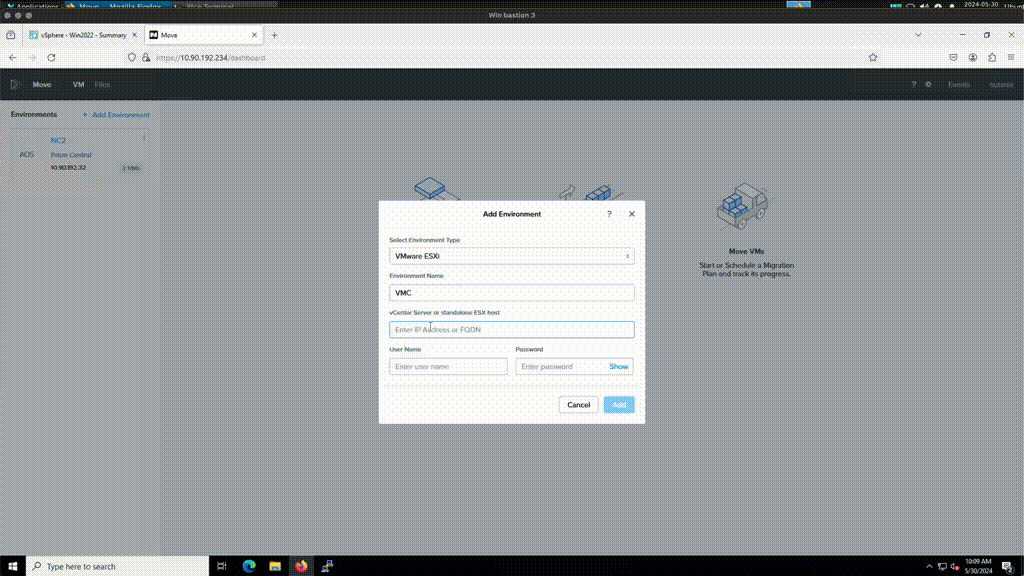This screenshot has height=576, width=1024.
Task: Open the nutanix user menu
Action: [x=1001, y=85]
